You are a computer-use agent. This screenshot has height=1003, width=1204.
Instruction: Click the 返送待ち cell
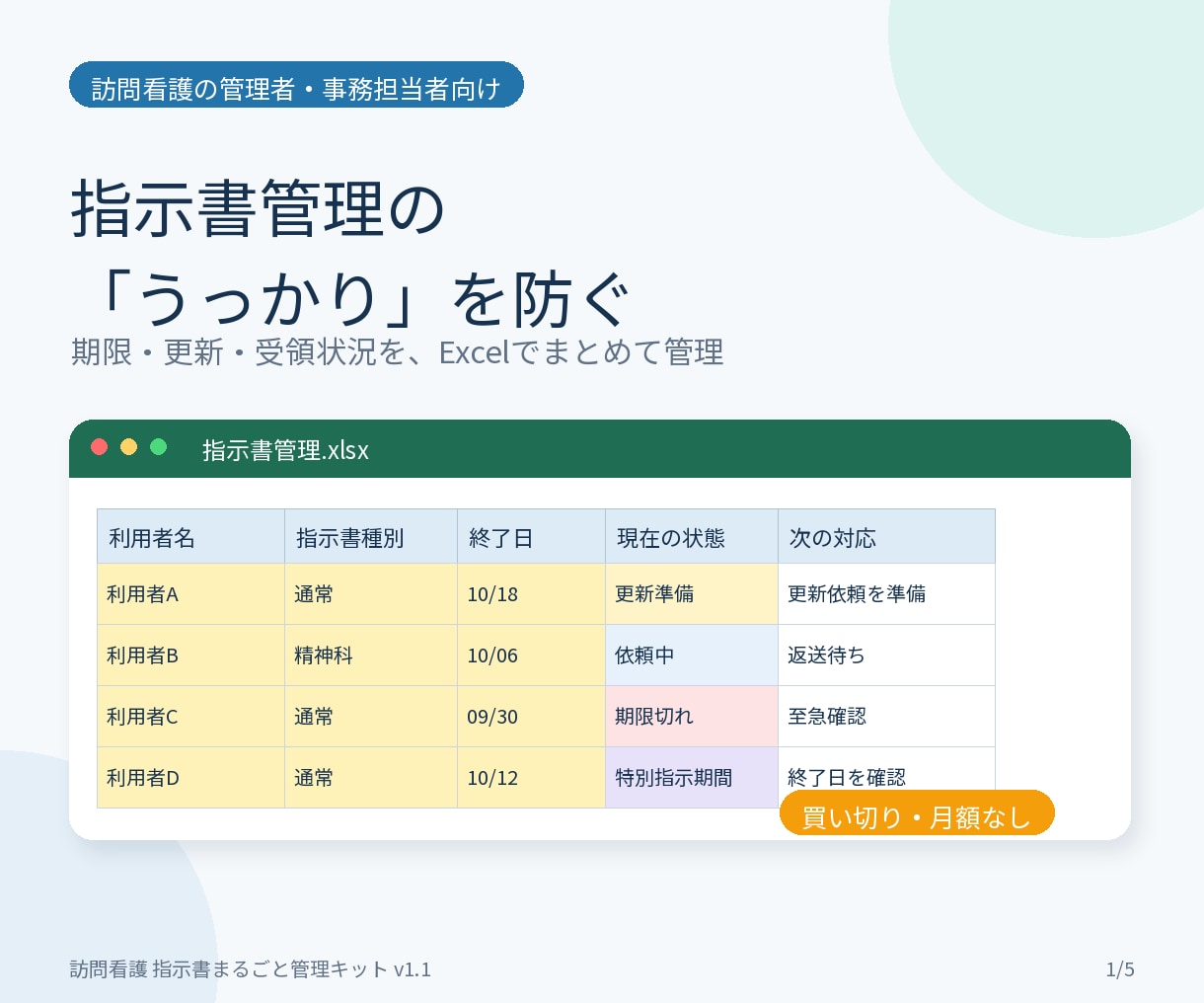(886, 656)
